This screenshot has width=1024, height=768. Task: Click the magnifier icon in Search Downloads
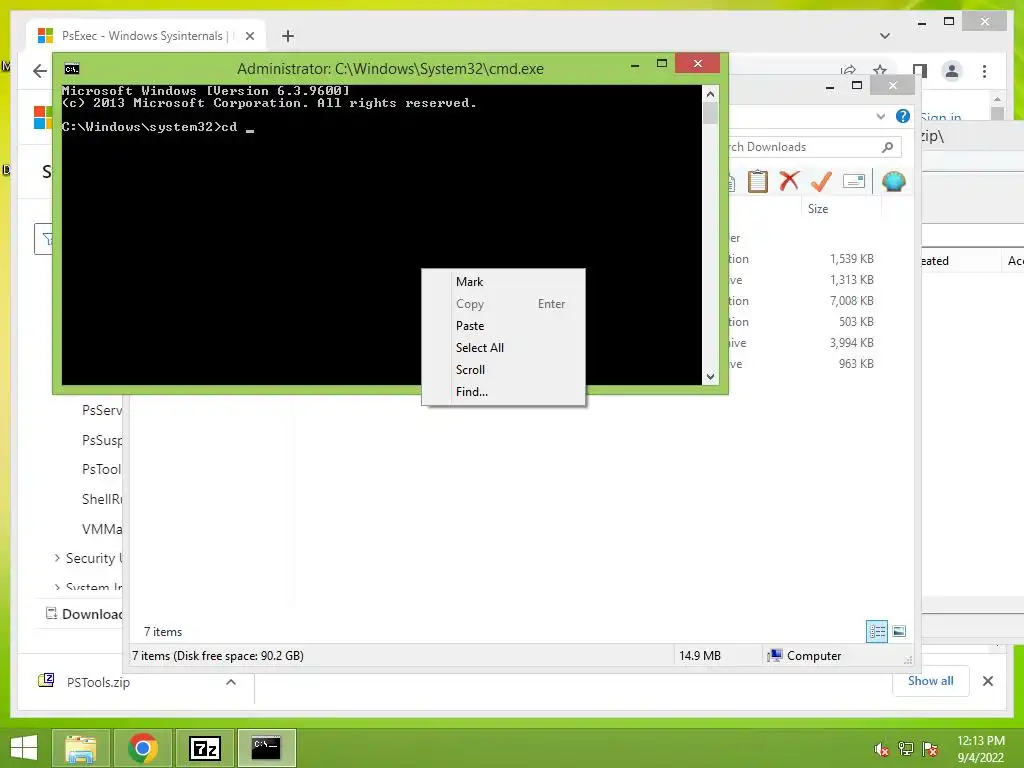(887, 147)
